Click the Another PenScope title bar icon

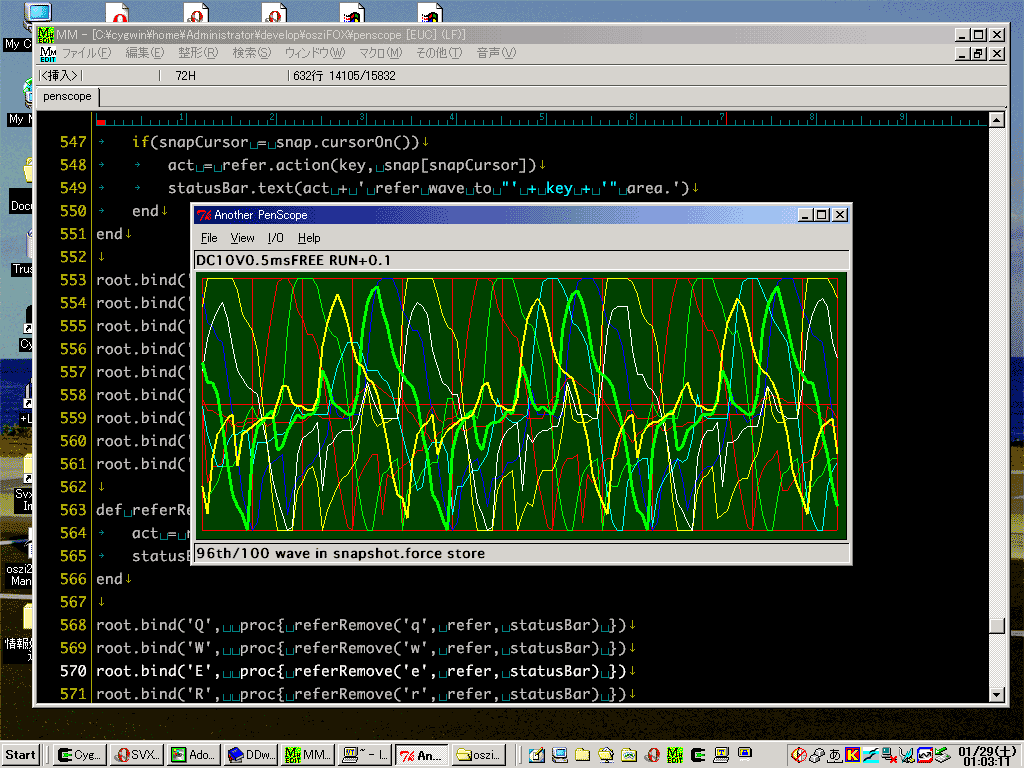coord(204,215)
